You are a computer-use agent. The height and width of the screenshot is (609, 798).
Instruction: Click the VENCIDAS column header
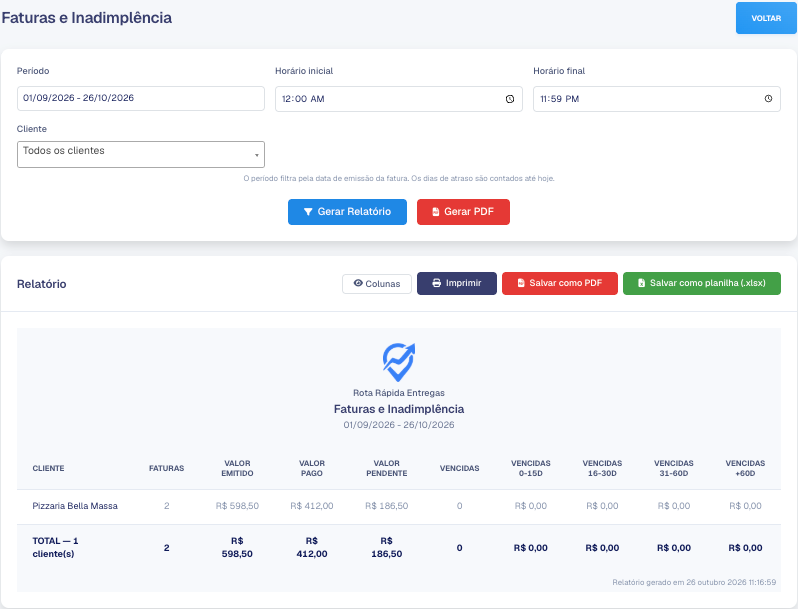[x=460, y=469]
